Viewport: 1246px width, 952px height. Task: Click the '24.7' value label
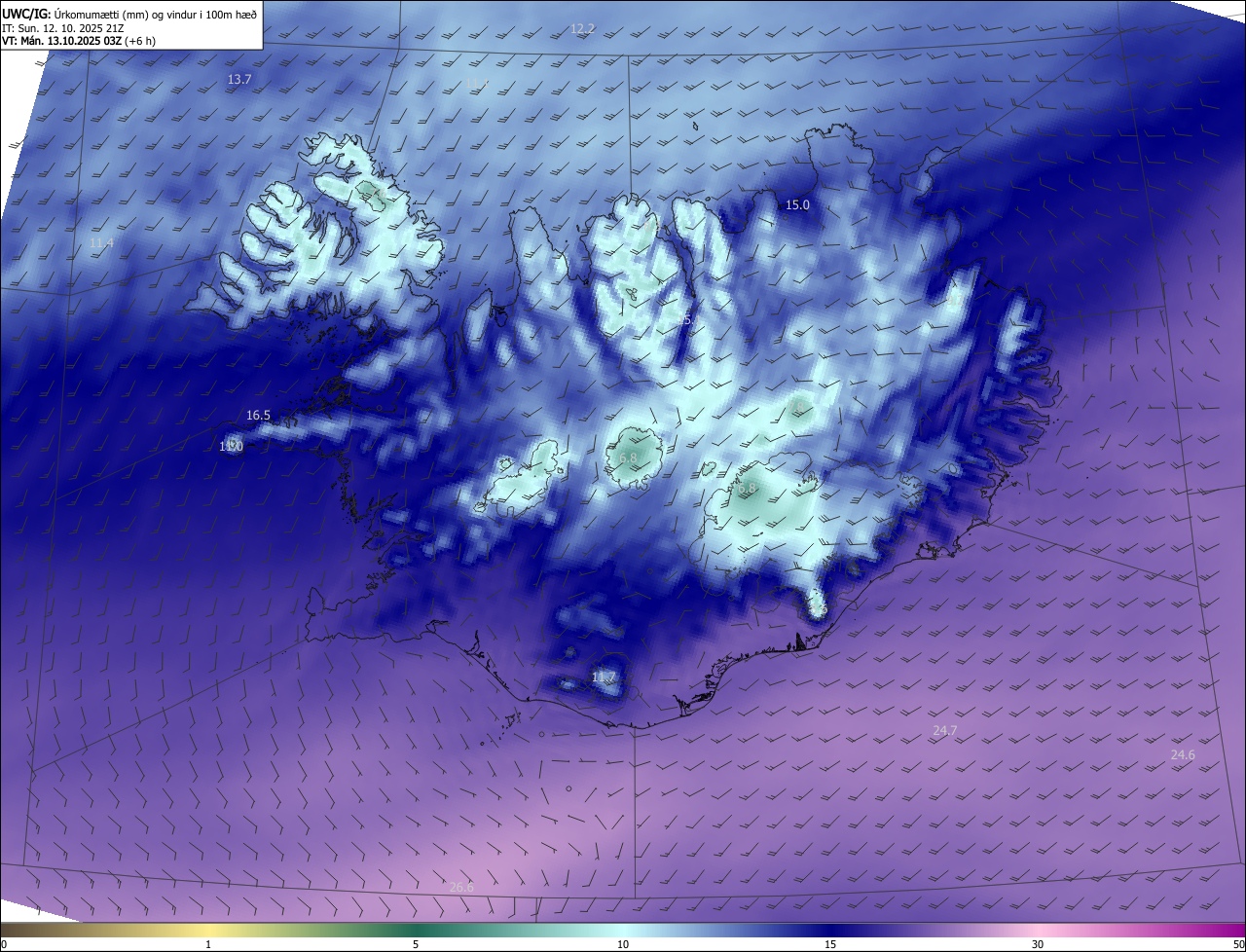[x=945, y=730]
